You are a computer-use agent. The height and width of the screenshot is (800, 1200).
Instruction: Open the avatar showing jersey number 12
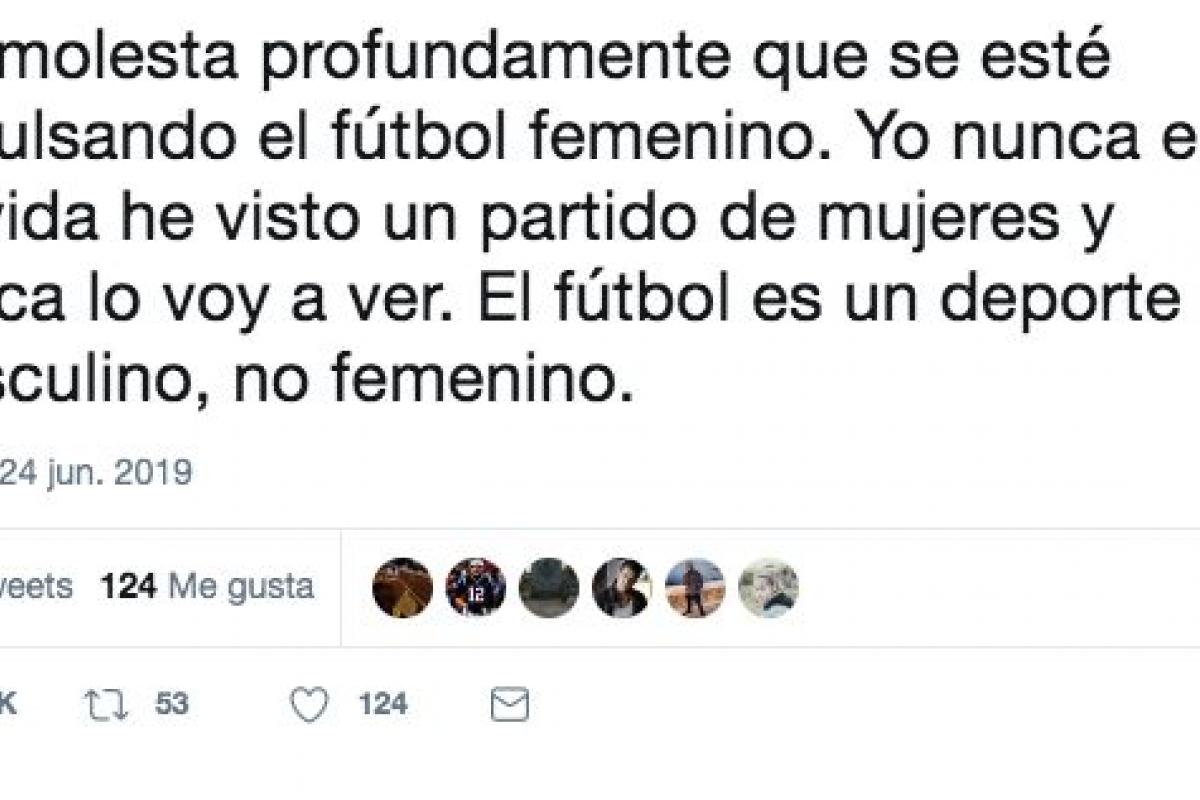[476, 587]
